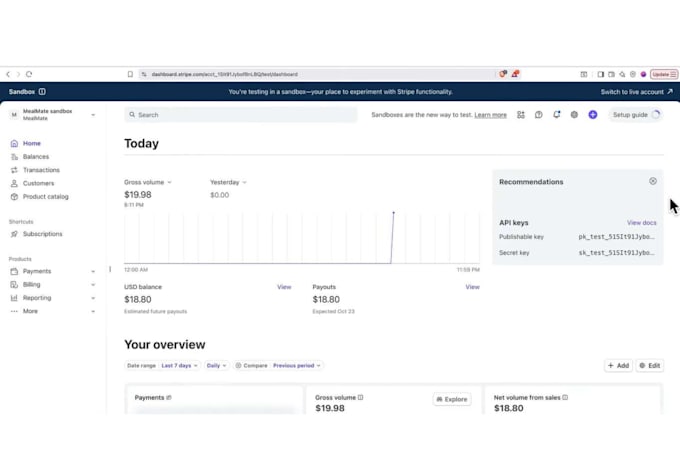Open the Last 7 days date range dropdown

[x=180, y=366]
